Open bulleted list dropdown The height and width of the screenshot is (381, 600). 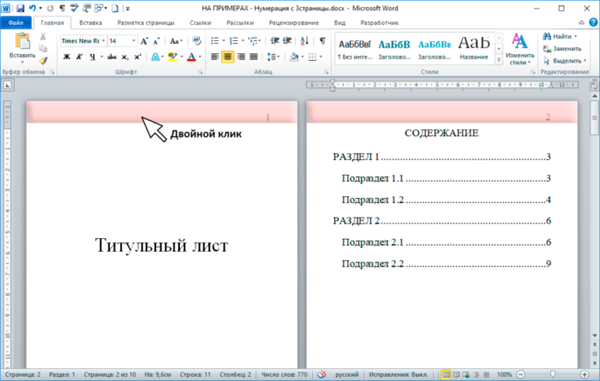[x=223, y=41]
